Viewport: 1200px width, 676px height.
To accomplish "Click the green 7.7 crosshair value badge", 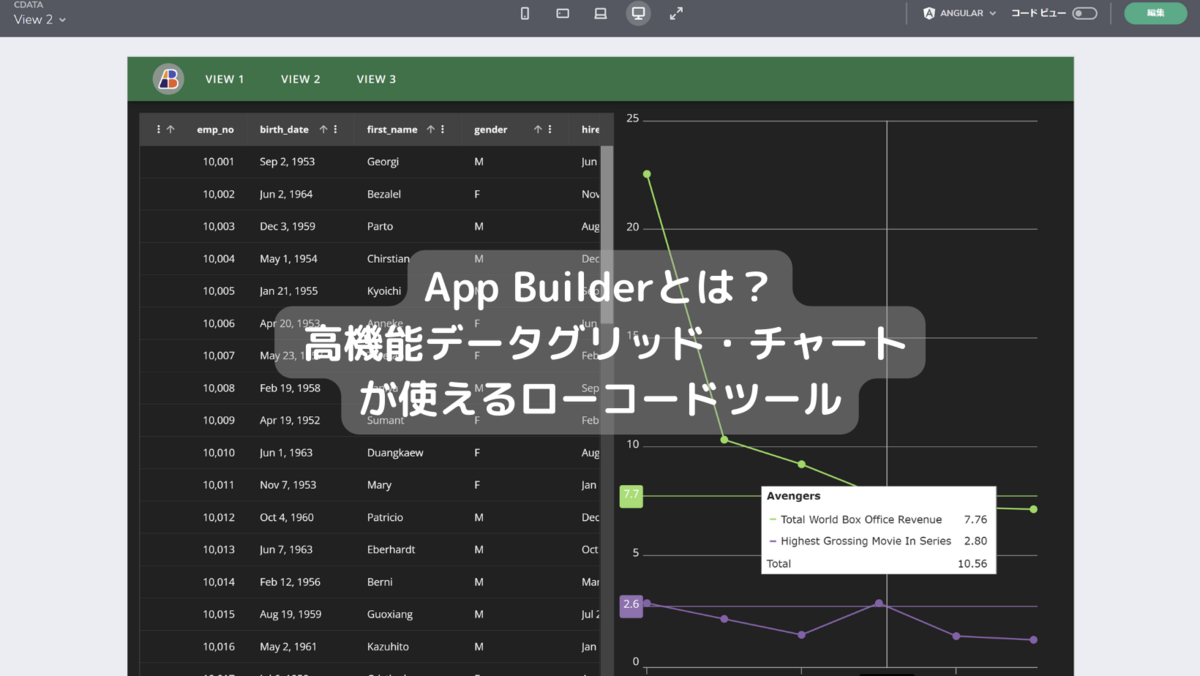I will [631, 495].
